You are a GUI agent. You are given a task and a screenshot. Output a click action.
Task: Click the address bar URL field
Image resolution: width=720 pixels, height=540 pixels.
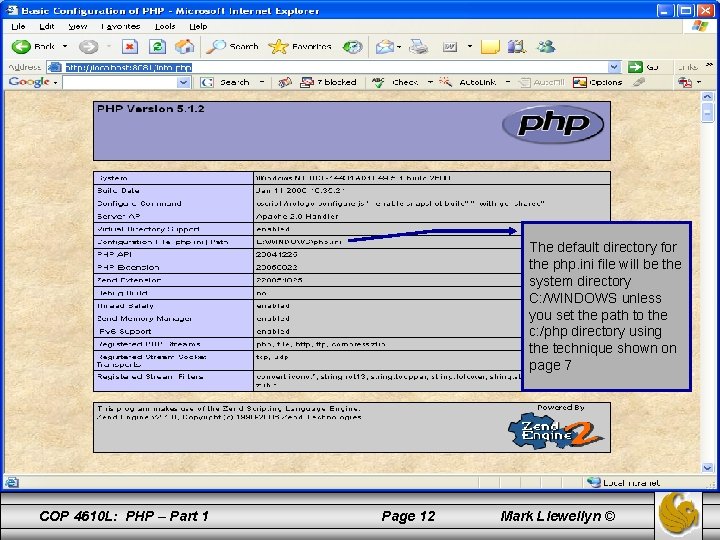pos(334,67)
